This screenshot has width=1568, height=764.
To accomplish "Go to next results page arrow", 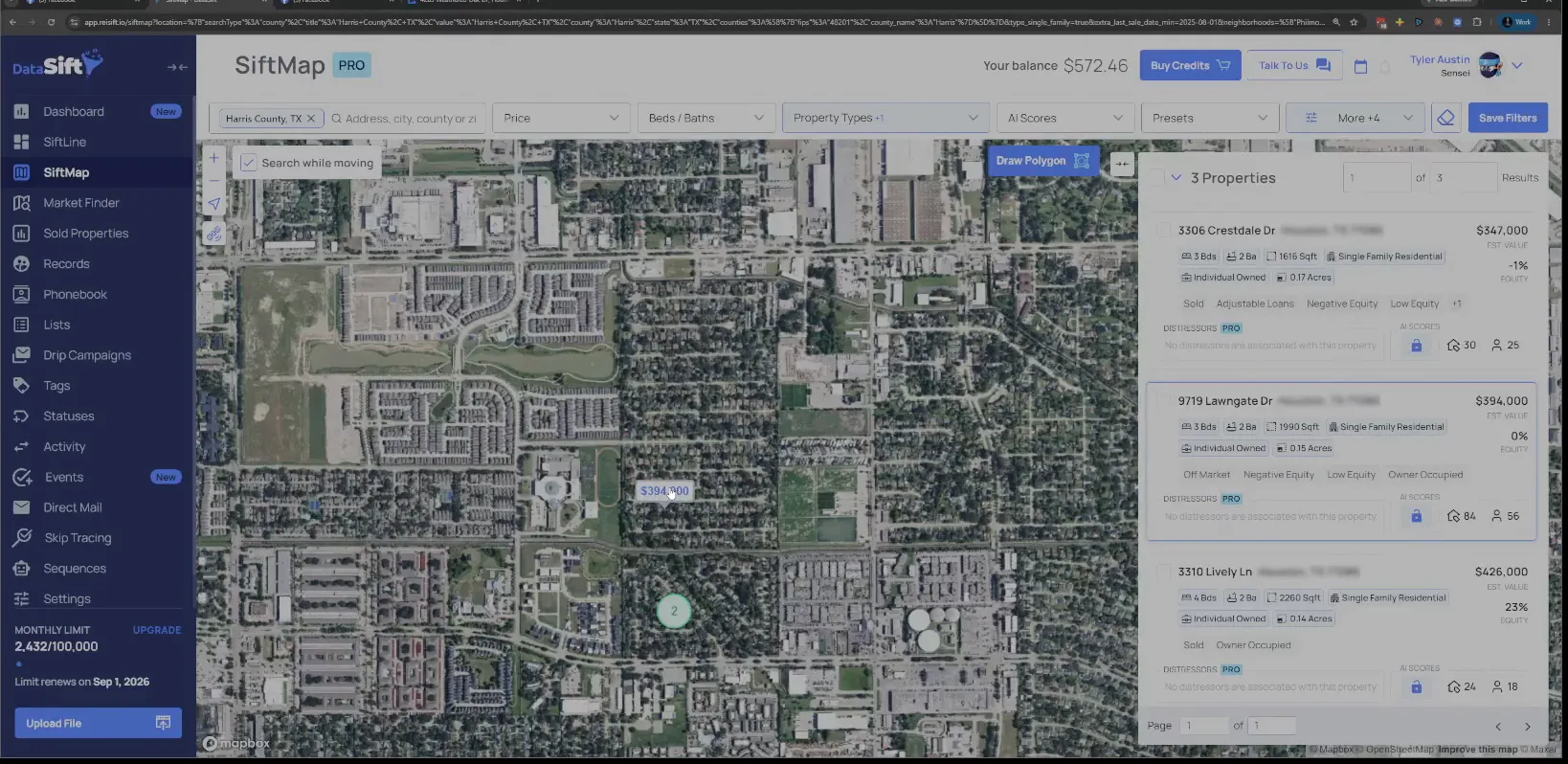I will coord(1527,727).
